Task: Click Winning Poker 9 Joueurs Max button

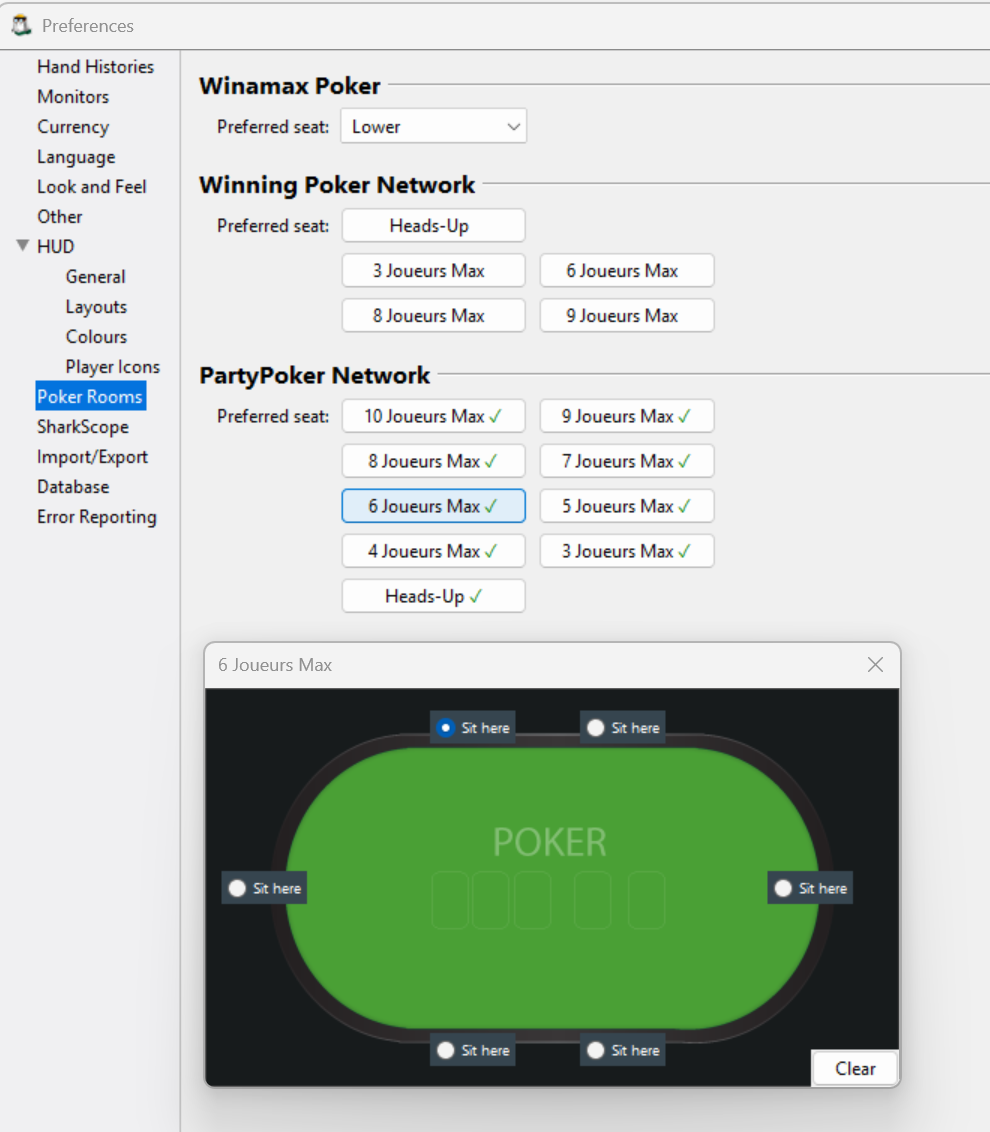Action: point(627,315)
